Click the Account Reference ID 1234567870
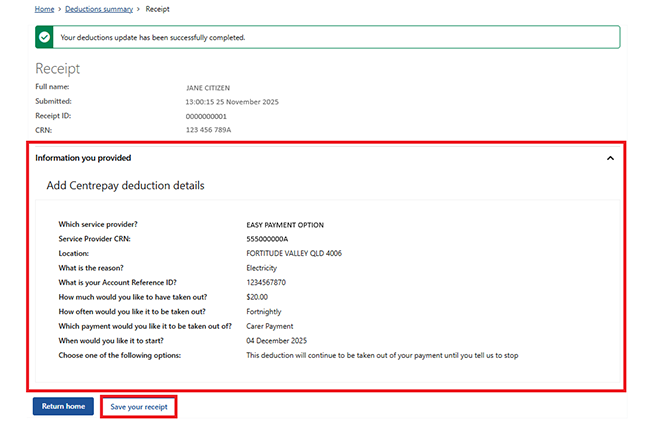 (x=266, y=283)
